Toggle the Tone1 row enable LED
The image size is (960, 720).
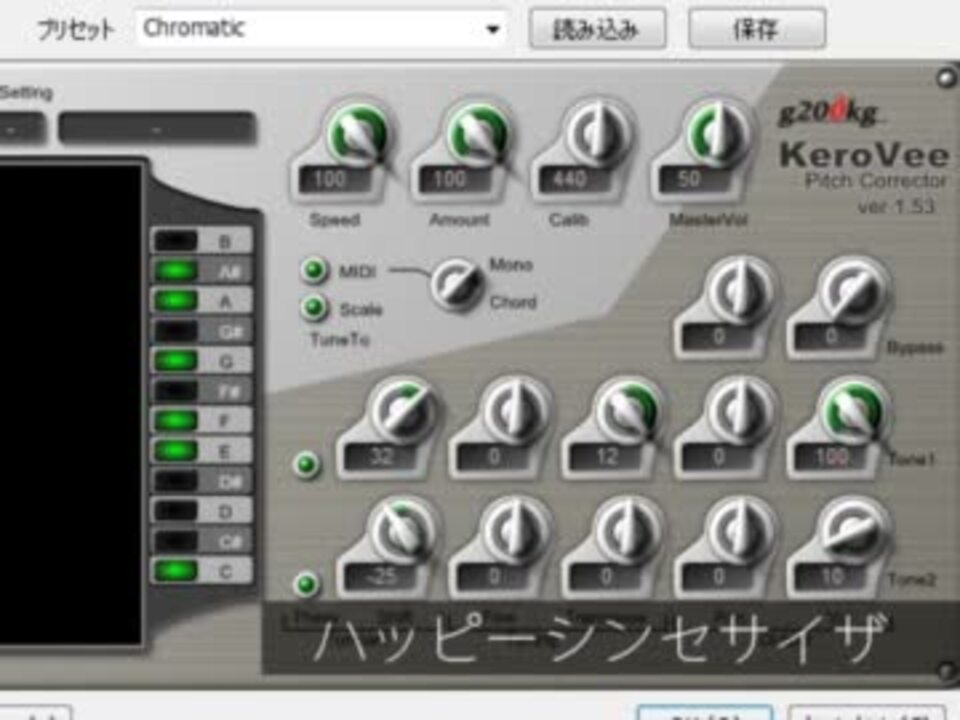click(306, 465)
